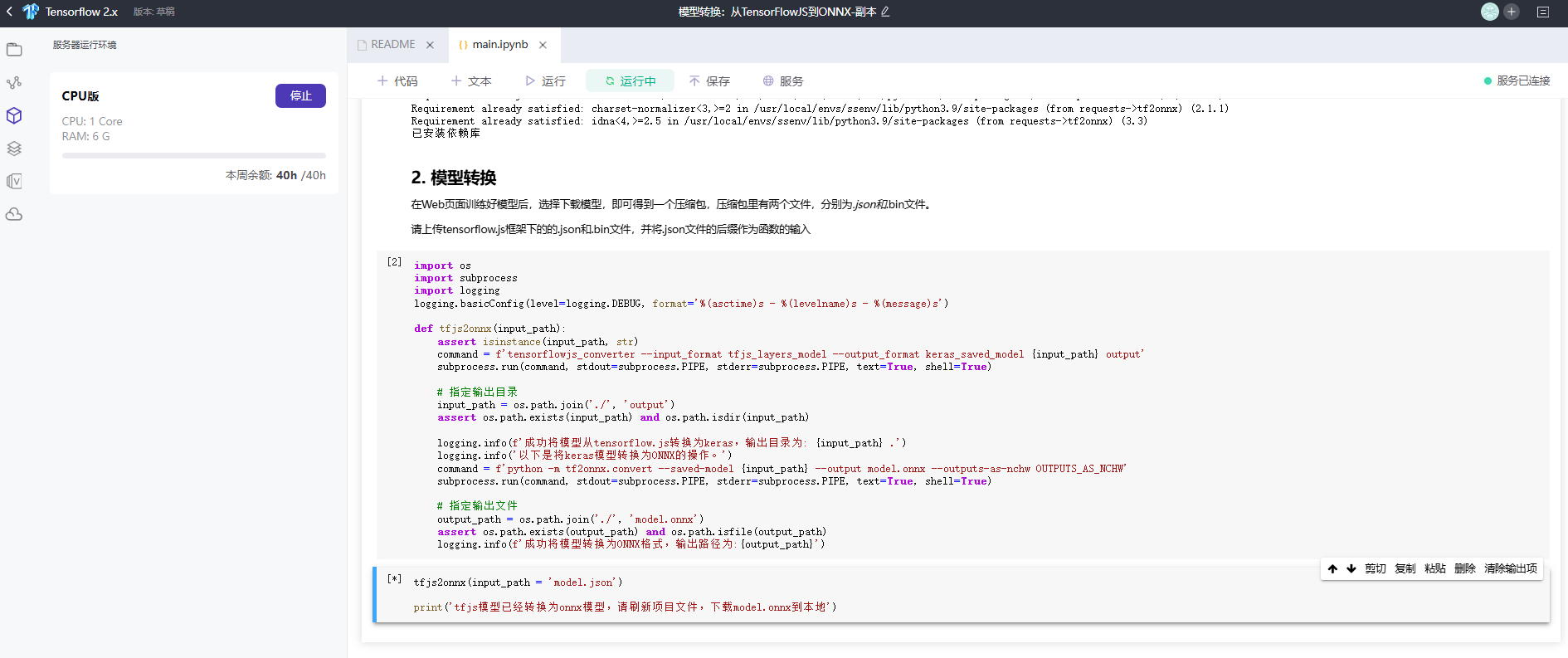Click the CPU: 1 Core text

click(92, 121)
